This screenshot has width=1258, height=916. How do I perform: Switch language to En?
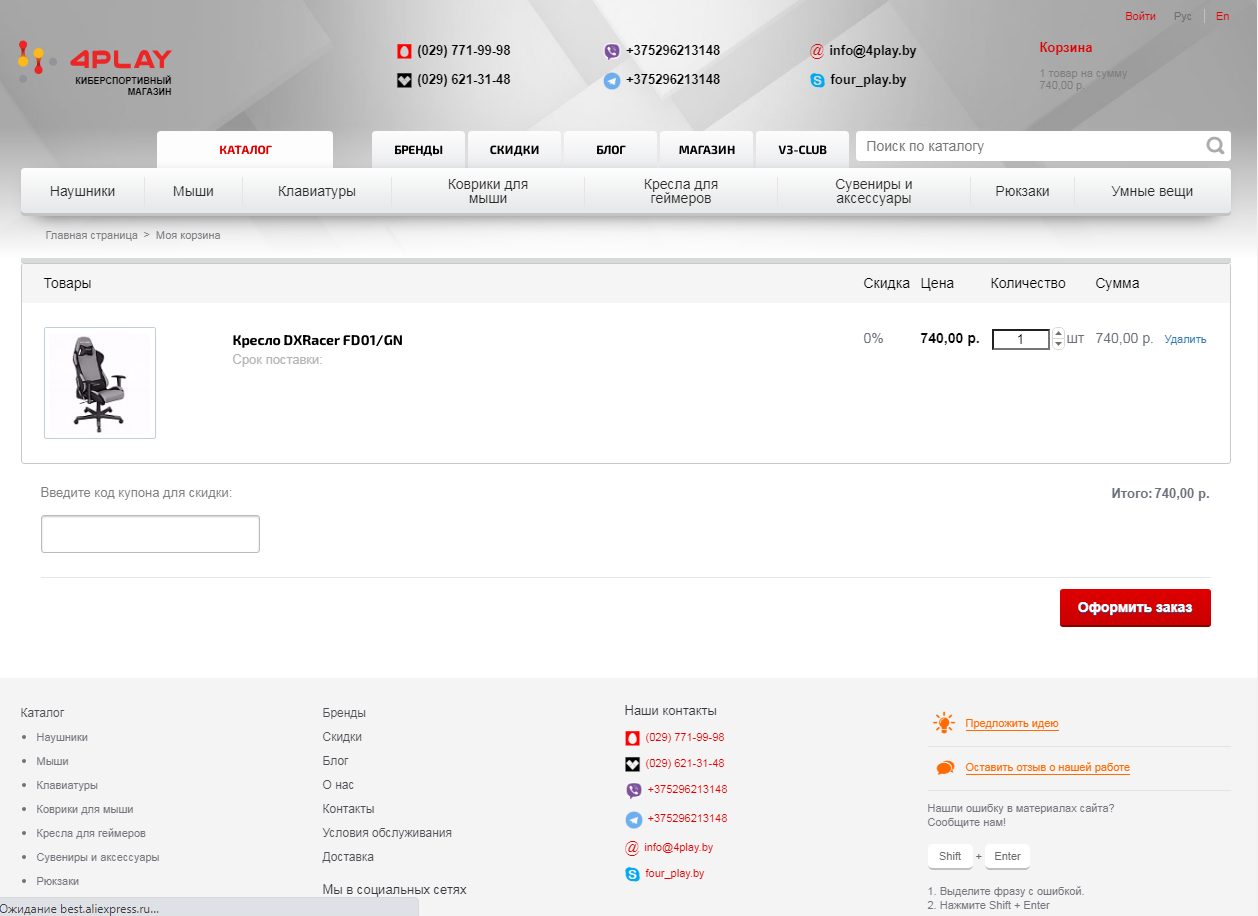[x=1223, y=16]
